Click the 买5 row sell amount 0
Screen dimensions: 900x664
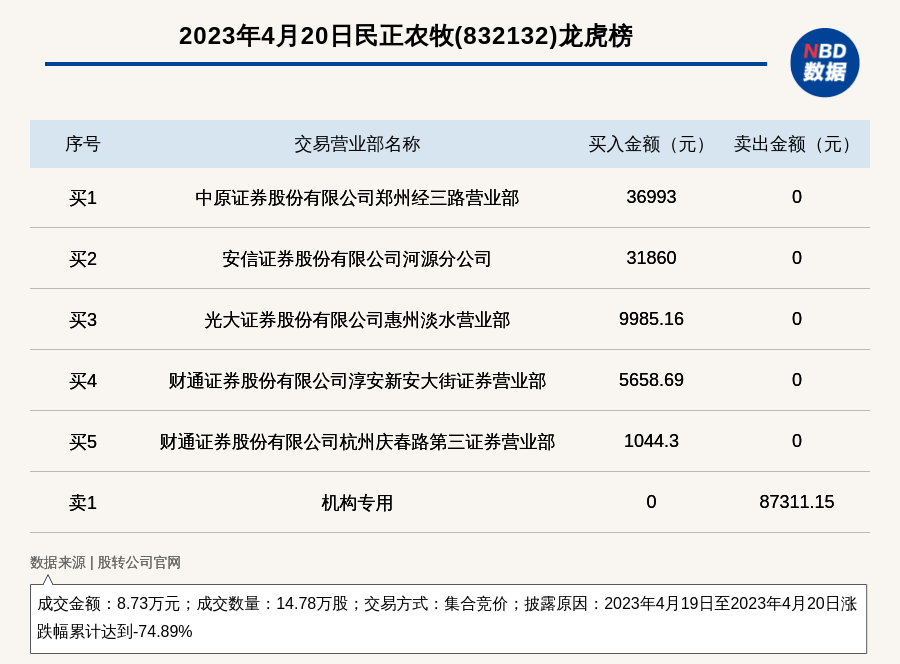pyautogui.click(x=797, y=441)
